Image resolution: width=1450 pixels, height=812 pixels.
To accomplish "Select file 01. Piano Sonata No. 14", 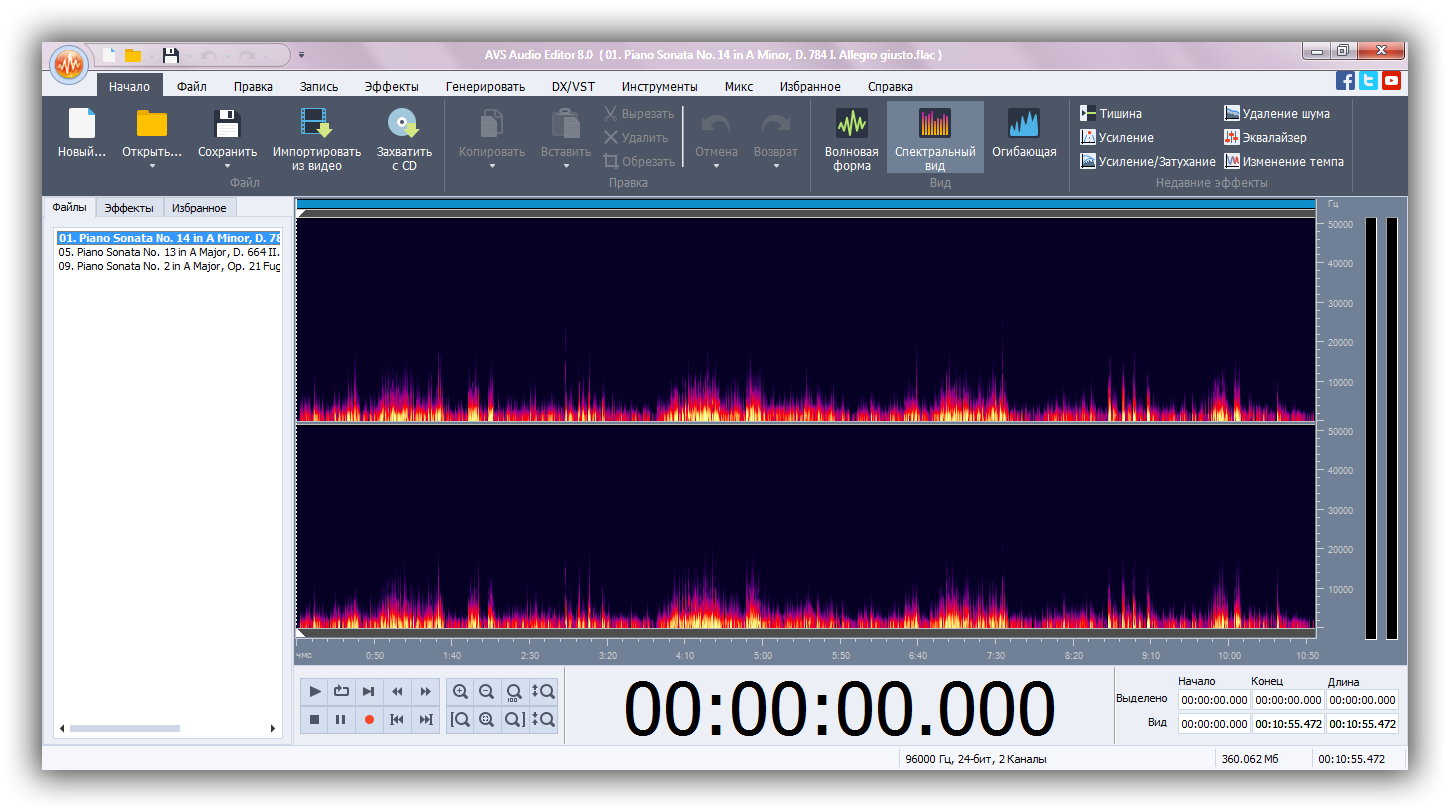I will pos(169,239).
